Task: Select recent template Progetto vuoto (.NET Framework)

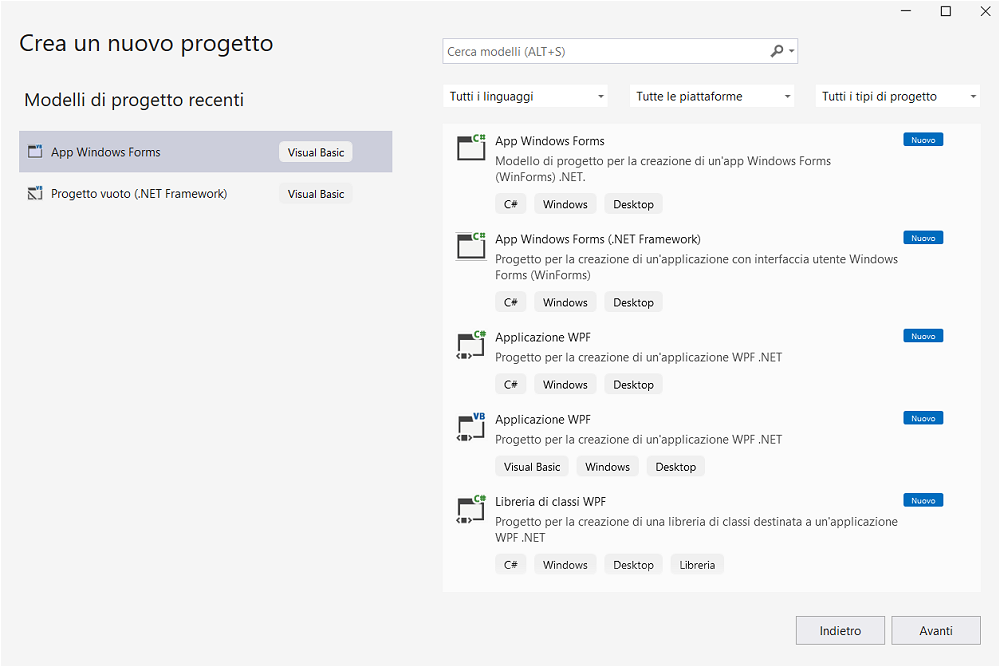Action: coord(205,193)
